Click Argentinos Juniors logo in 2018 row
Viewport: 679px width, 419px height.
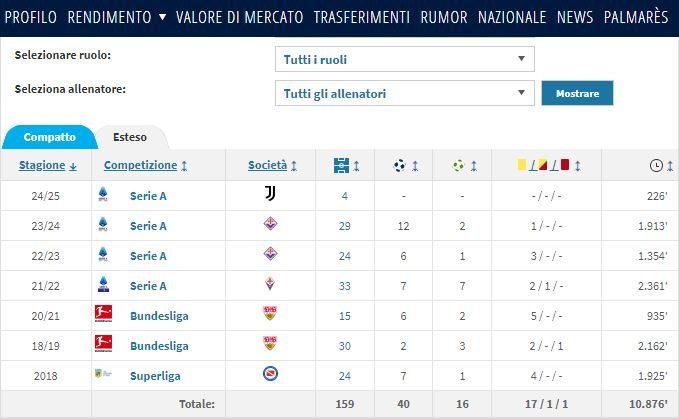pos(270,374)
